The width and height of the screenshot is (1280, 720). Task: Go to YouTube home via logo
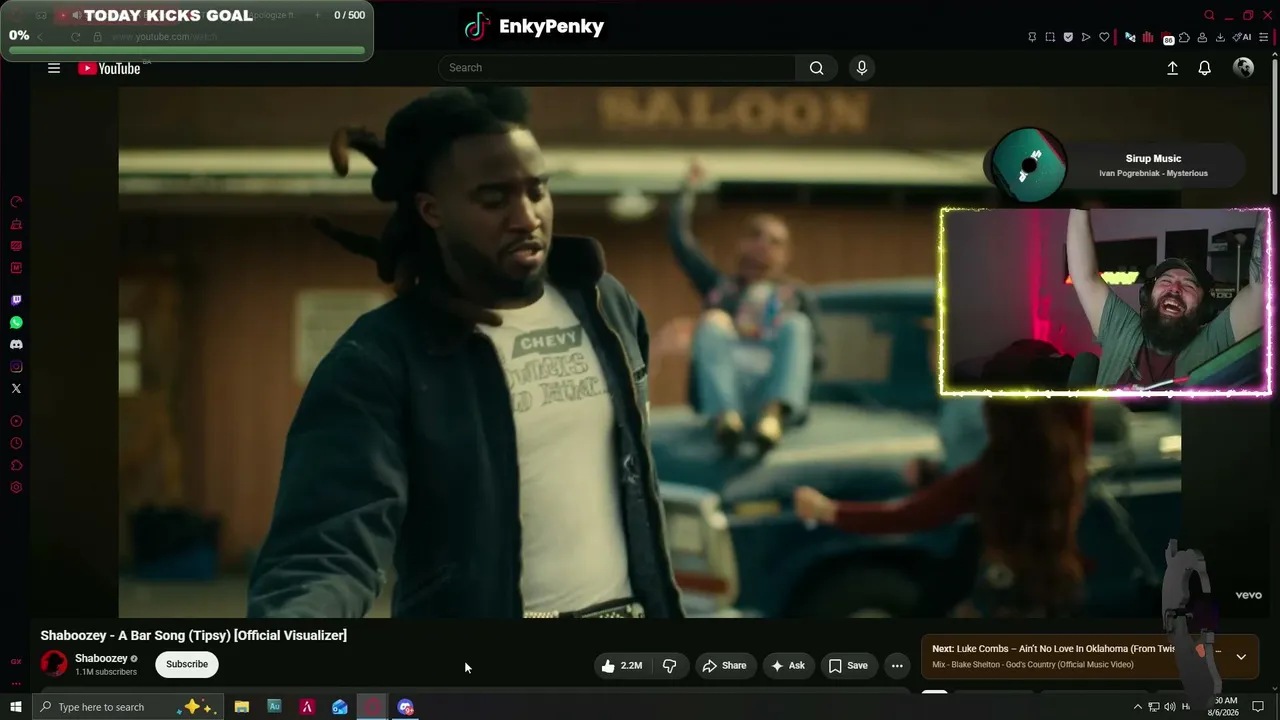pos(109,68)
